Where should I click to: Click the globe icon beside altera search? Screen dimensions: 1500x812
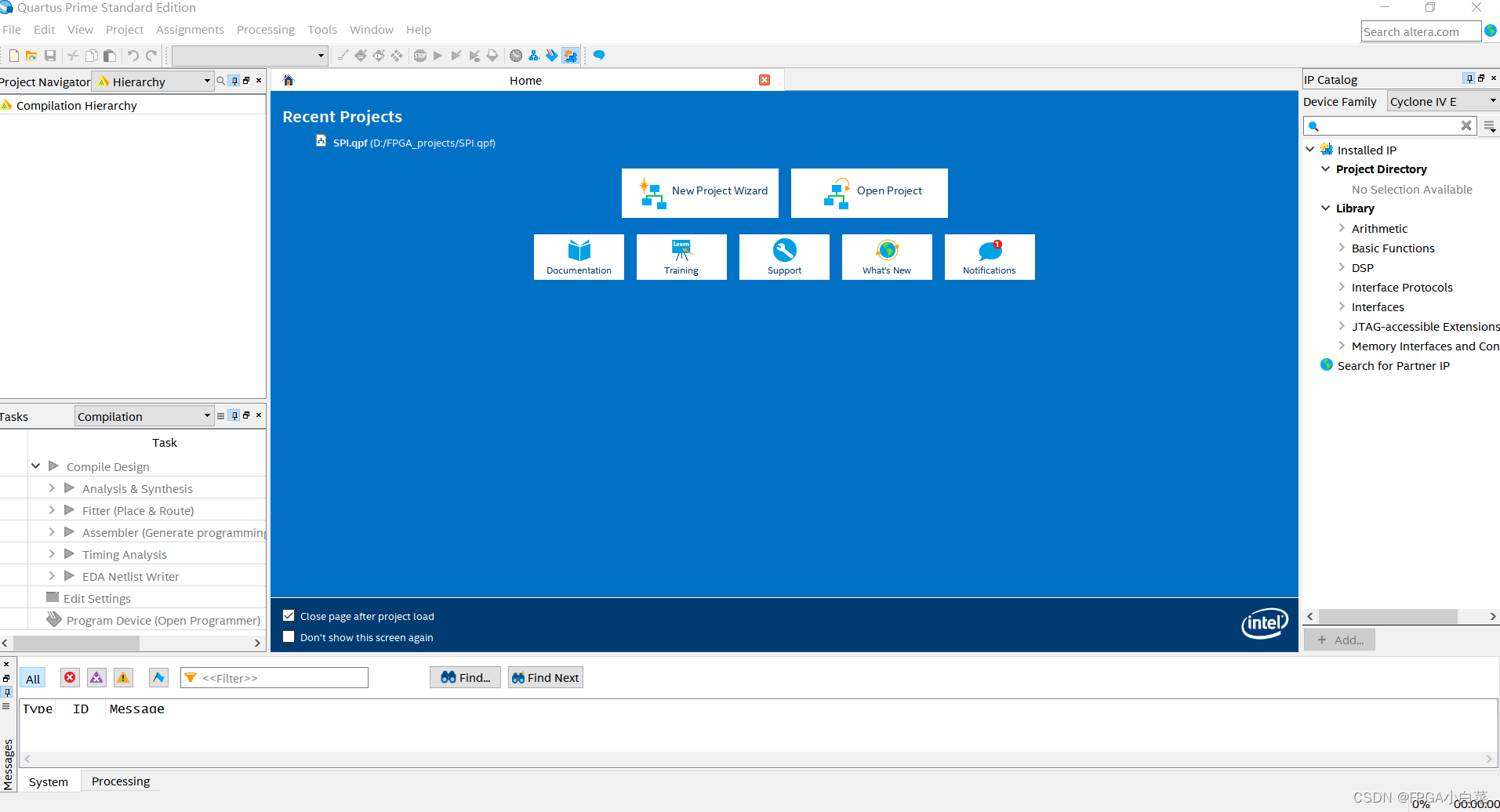(1491, 31)
